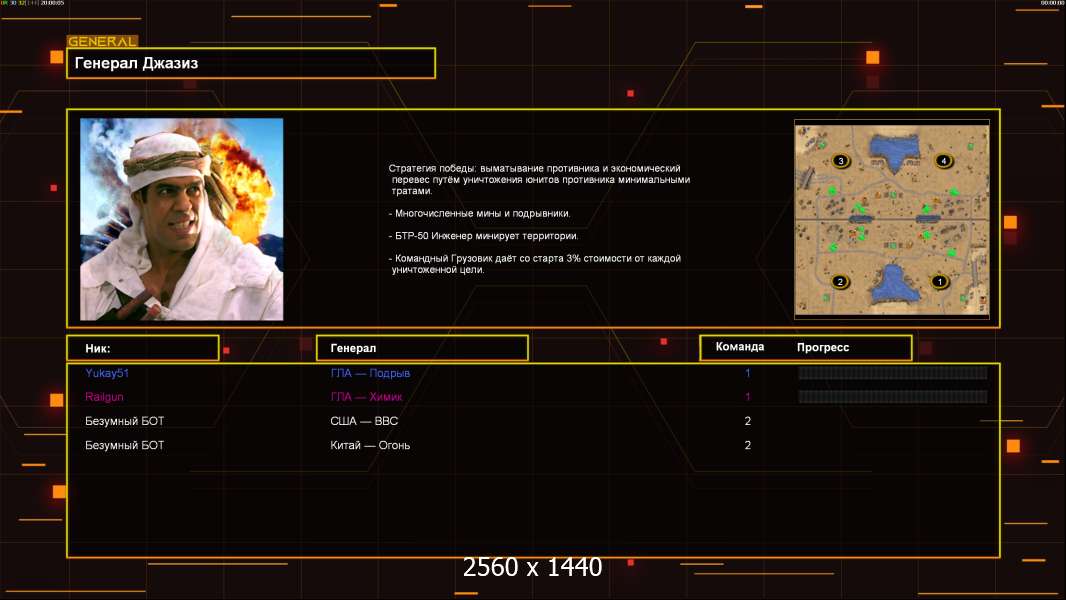Image resolution: width=1066 pixels, height=600 pixels.
Task: Click the Прогресс column header
Action: tap(823, 347)
